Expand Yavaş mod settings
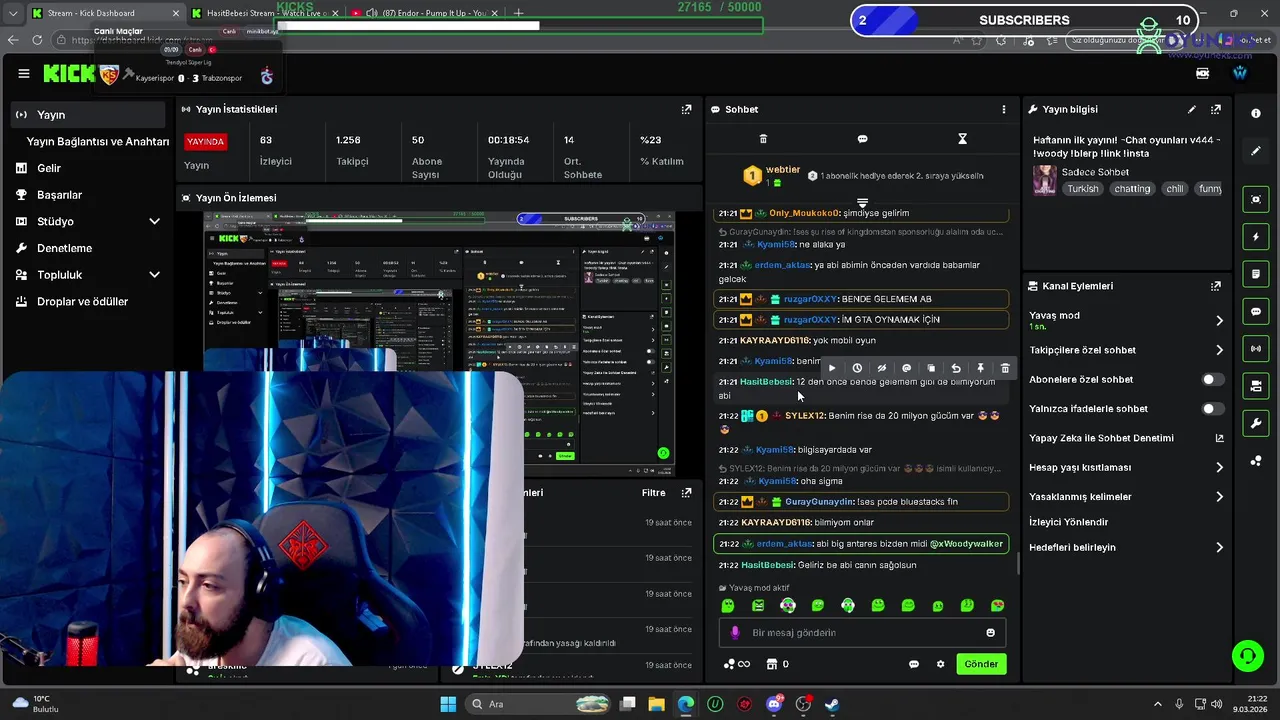 (1219, 320)
